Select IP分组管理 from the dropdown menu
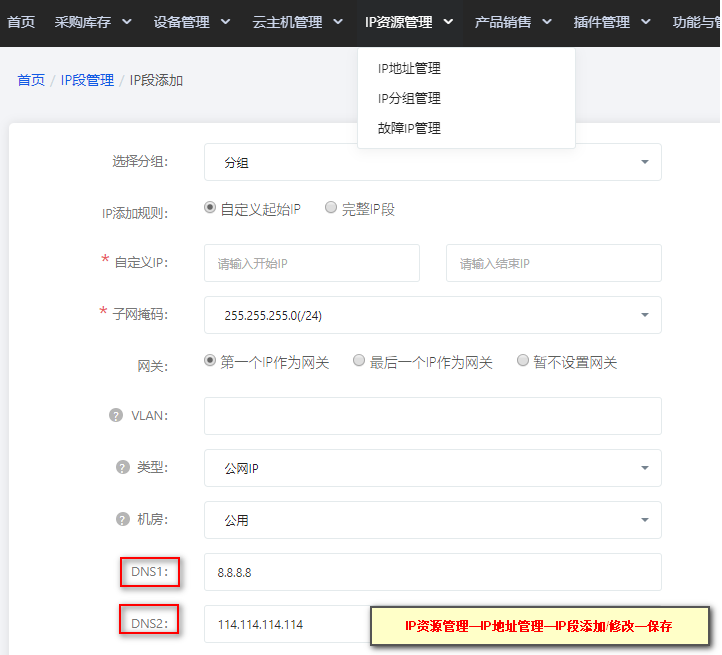 click(x=409, y=98)
